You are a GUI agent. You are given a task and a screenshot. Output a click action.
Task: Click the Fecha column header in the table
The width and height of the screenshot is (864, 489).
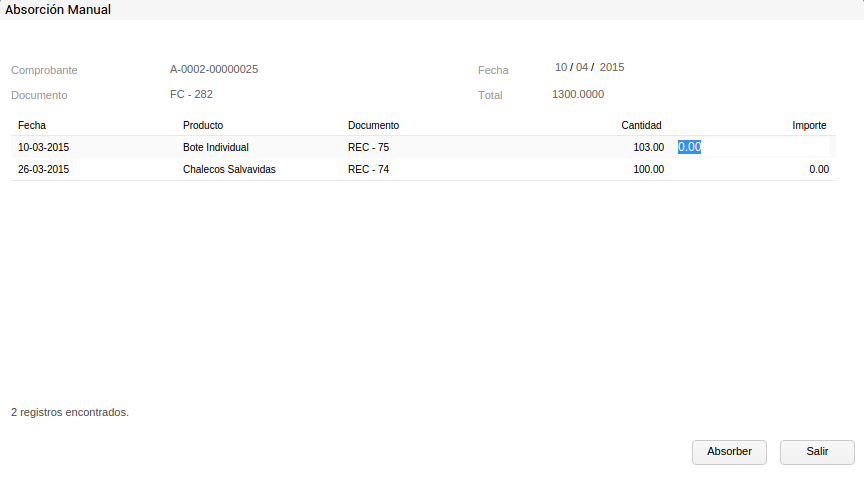tap(32, 125)
